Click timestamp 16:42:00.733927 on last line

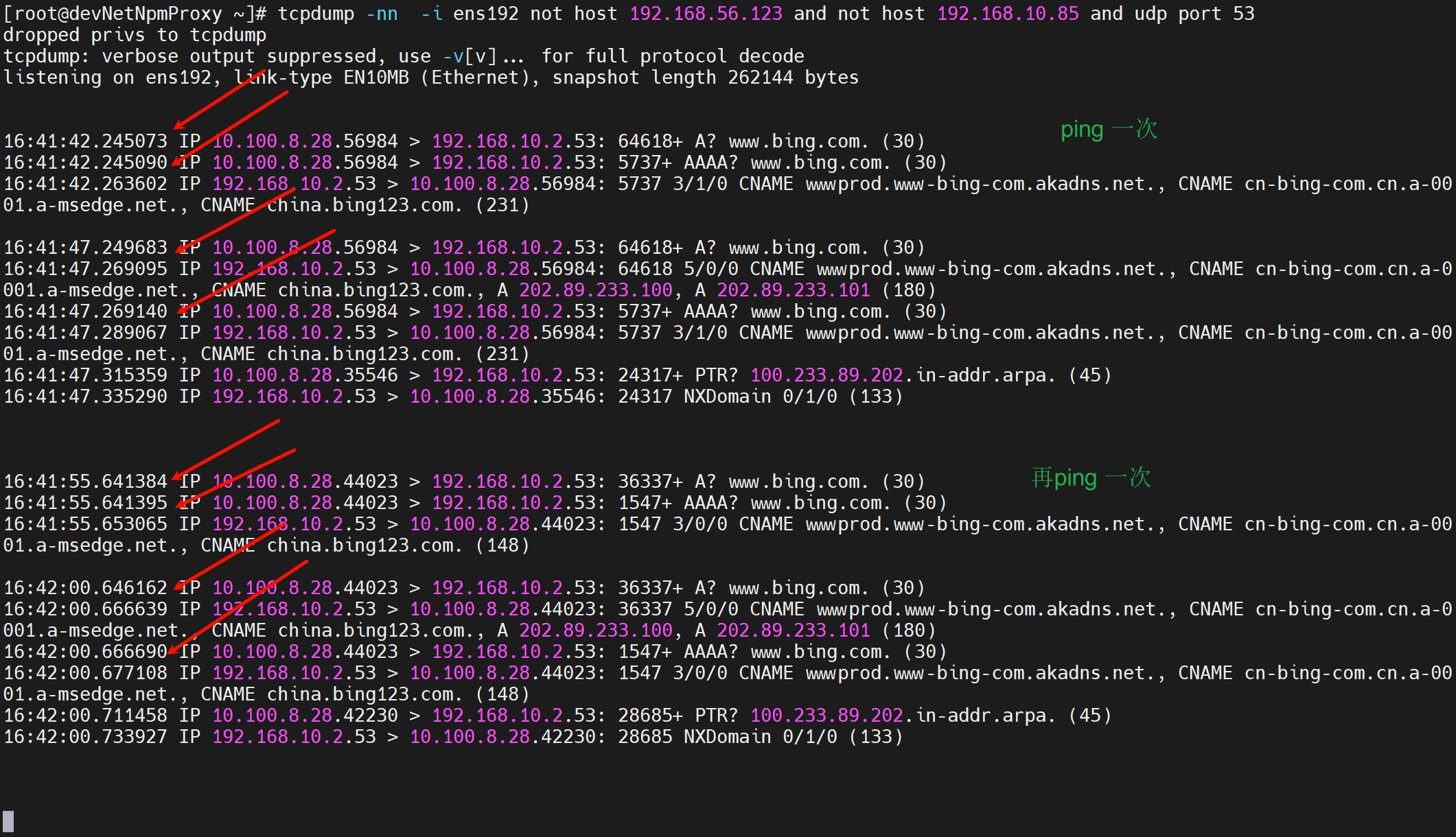85,737
